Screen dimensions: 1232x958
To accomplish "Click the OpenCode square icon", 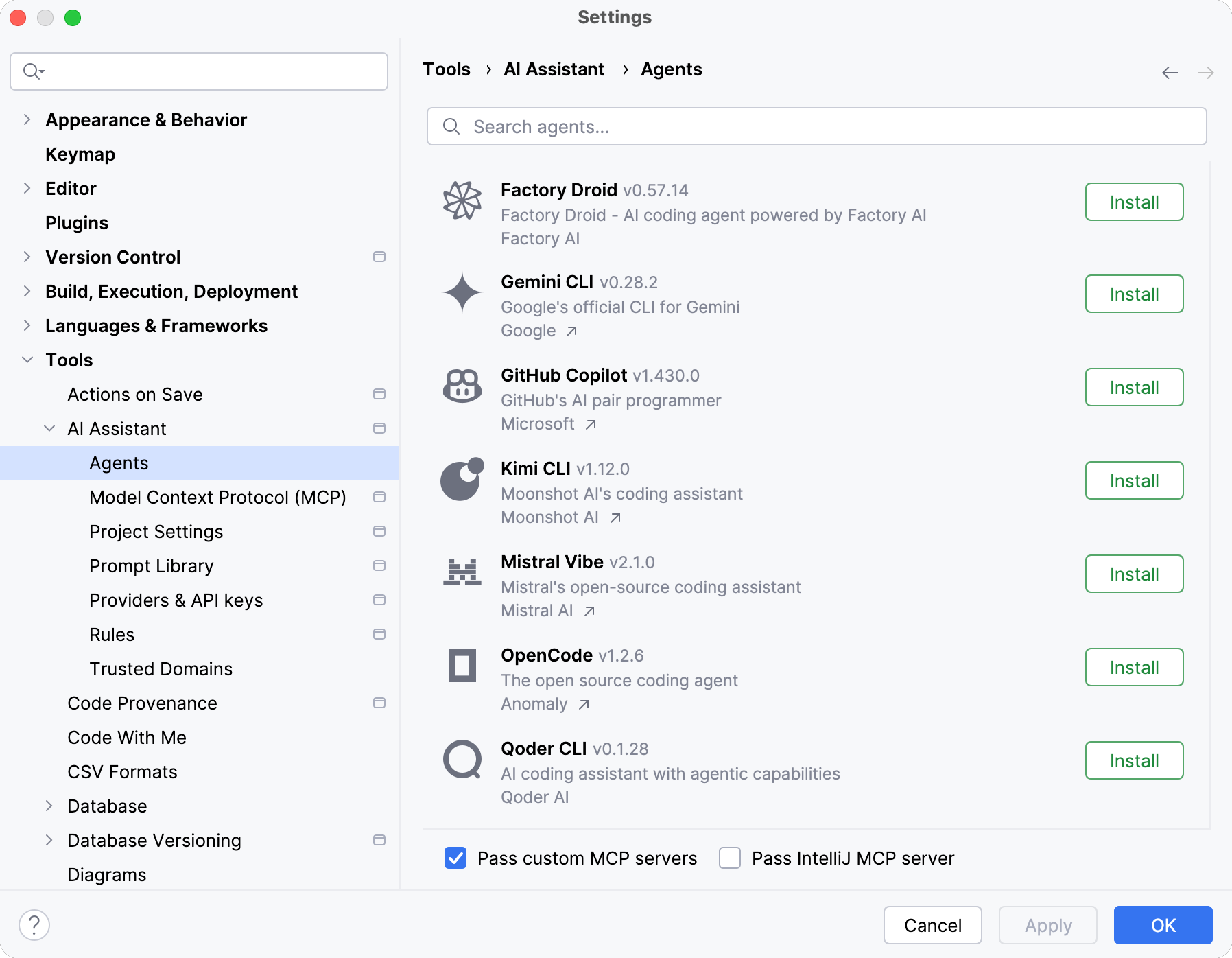I will [462, 666].
